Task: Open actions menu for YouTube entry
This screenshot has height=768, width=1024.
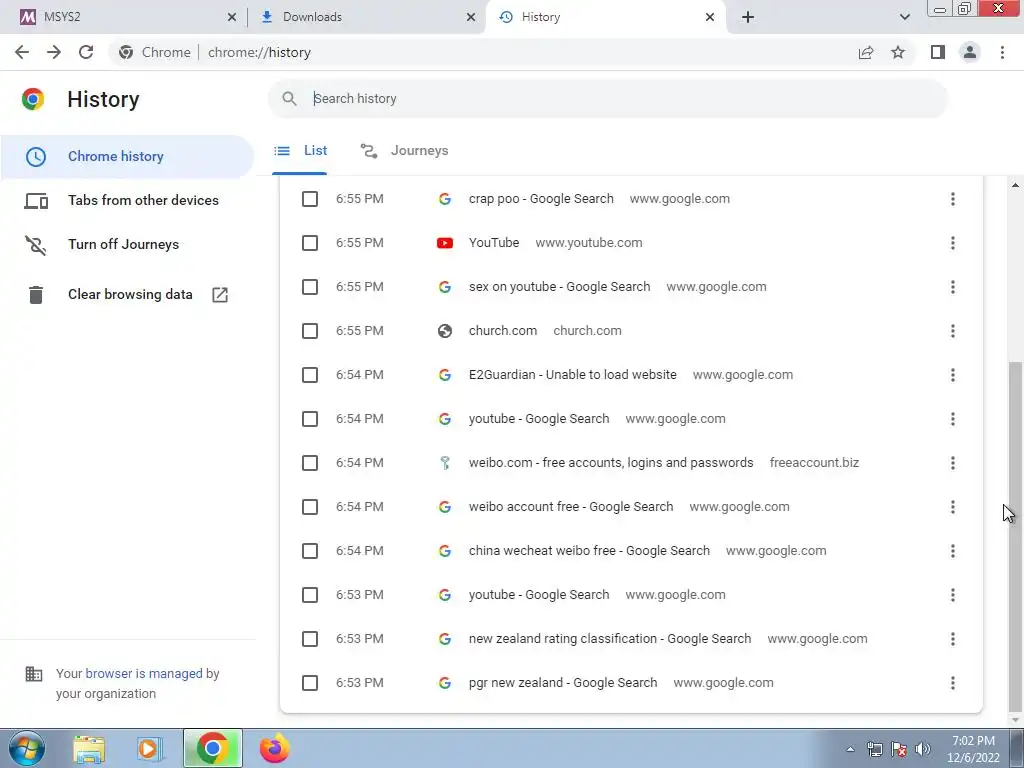Action: [953, 243]
